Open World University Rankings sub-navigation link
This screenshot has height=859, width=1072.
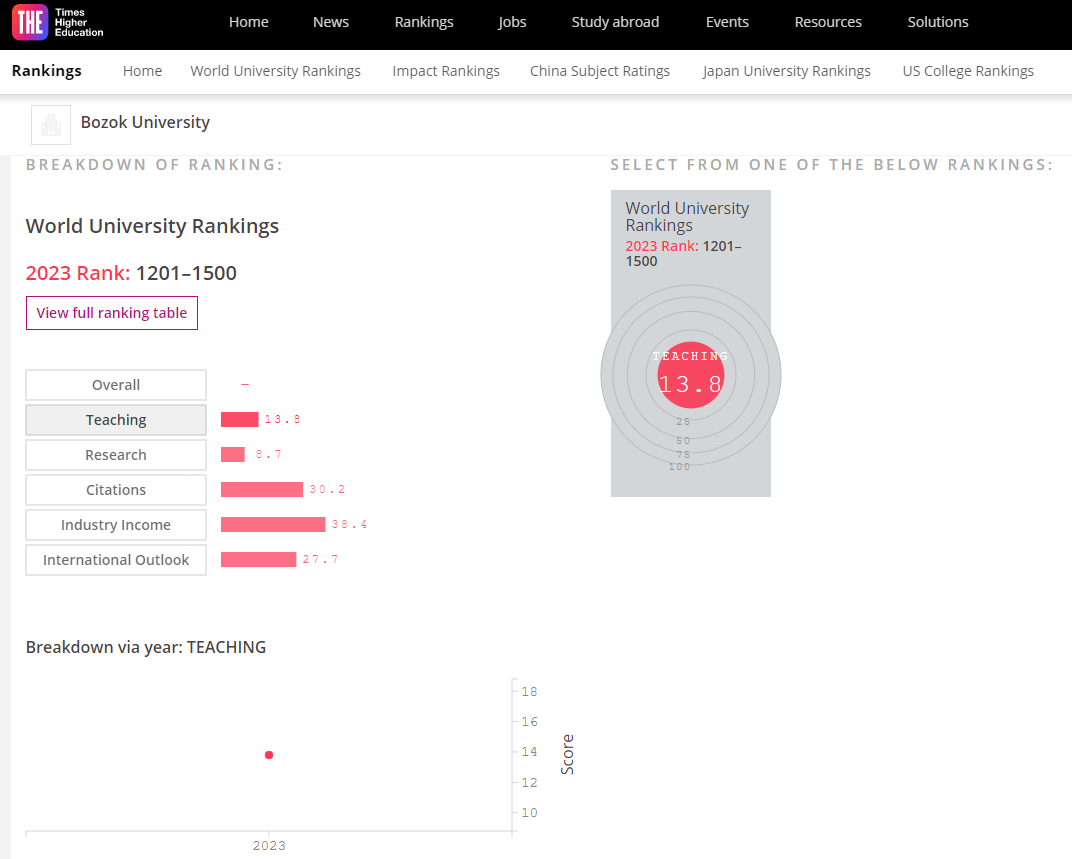276,71
